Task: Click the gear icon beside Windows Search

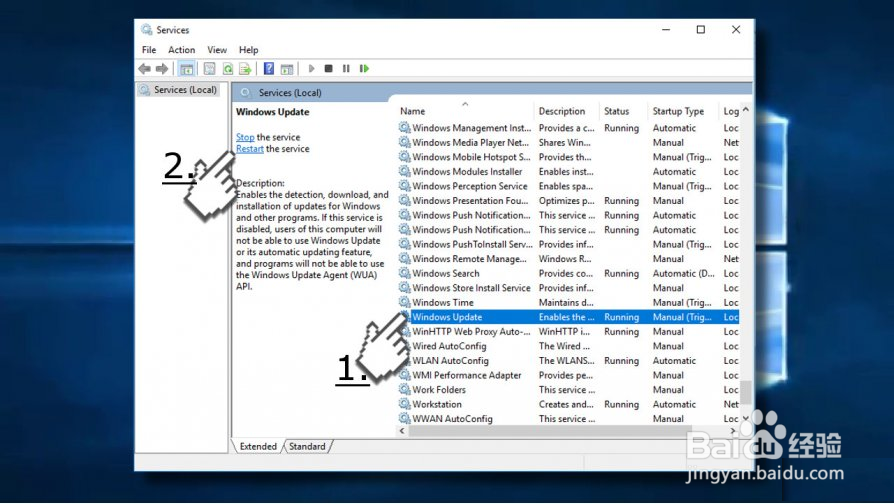Action: 405,273
